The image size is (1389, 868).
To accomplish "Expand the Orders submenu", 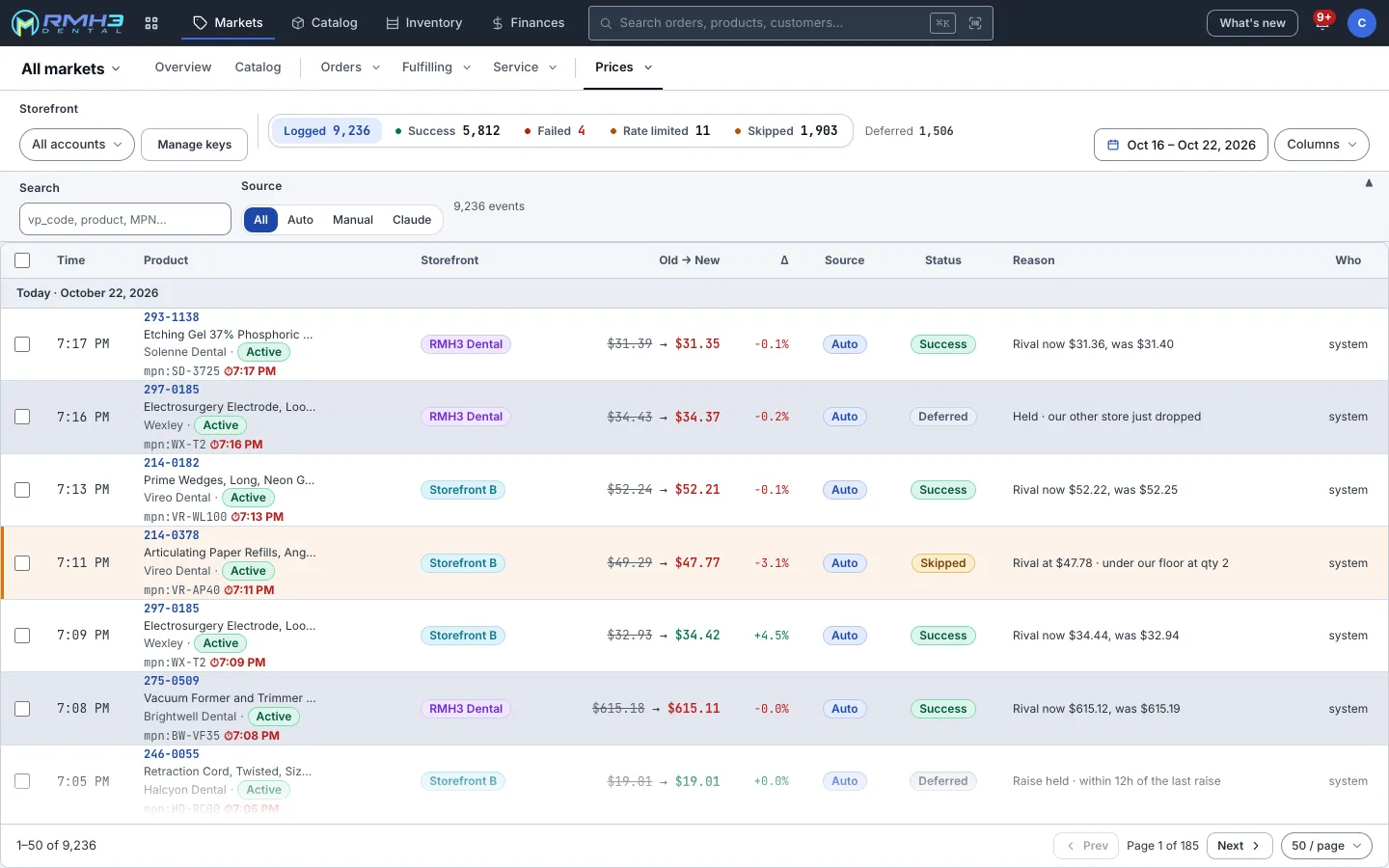I will click(x=350, y=68).
